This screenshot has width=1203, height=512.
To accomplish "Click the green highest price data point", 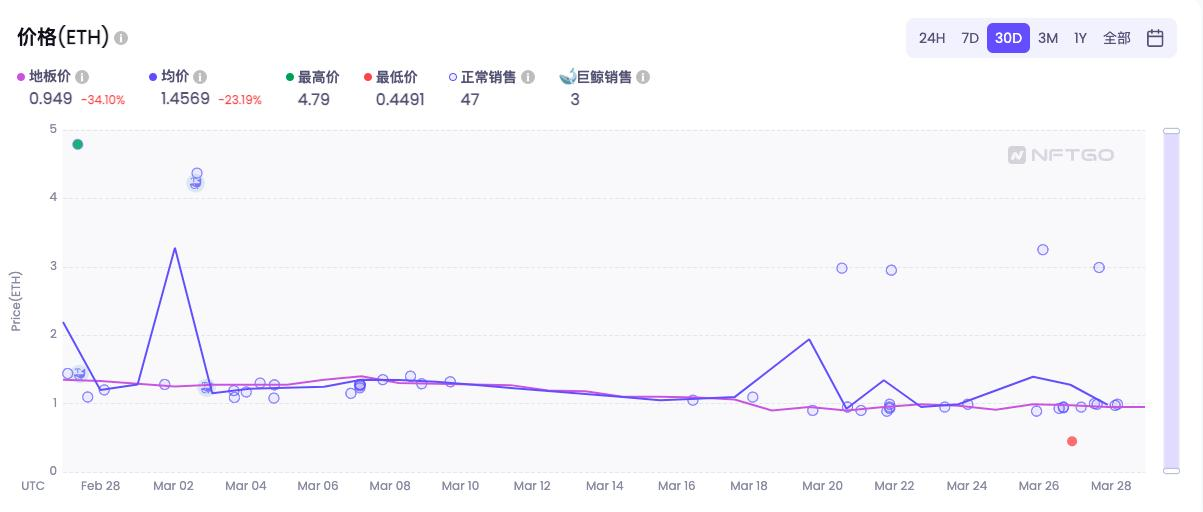I will click(78, 144).
